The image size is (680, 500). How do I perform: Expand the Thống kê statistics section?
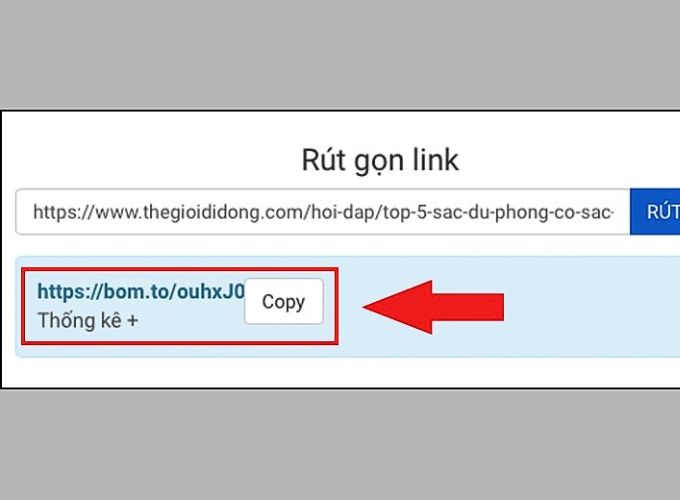point(88,321)
